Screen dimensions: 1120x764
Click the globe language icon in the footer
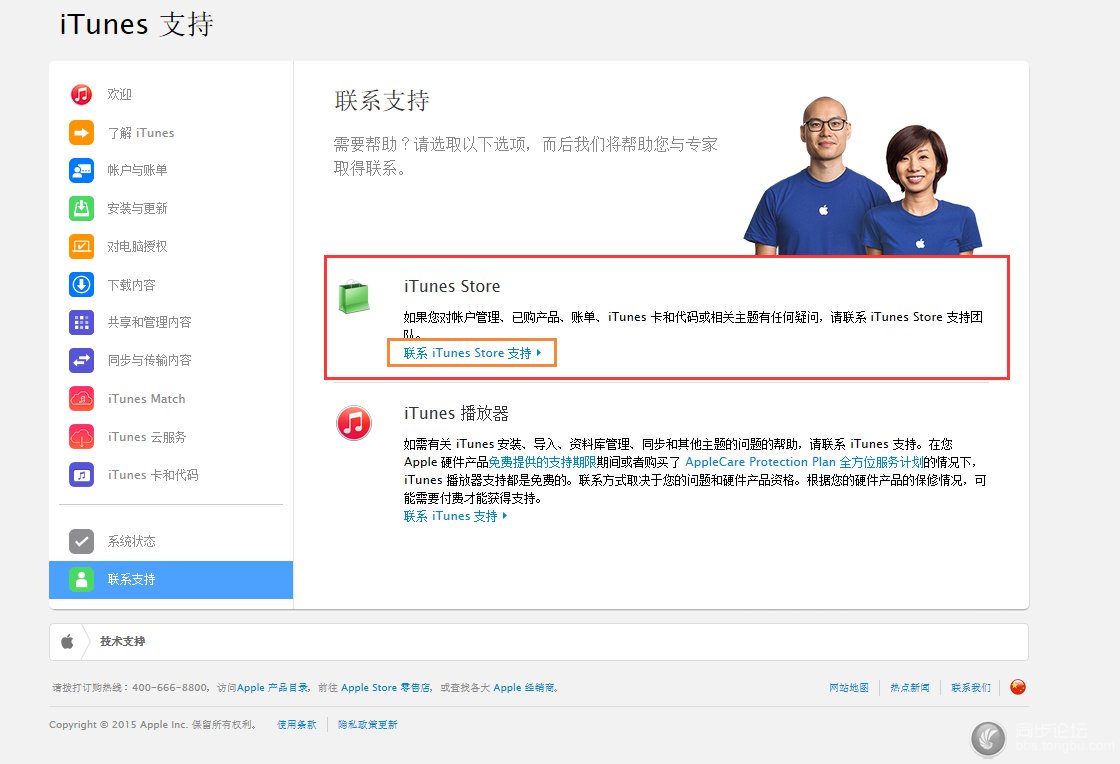1018,687
